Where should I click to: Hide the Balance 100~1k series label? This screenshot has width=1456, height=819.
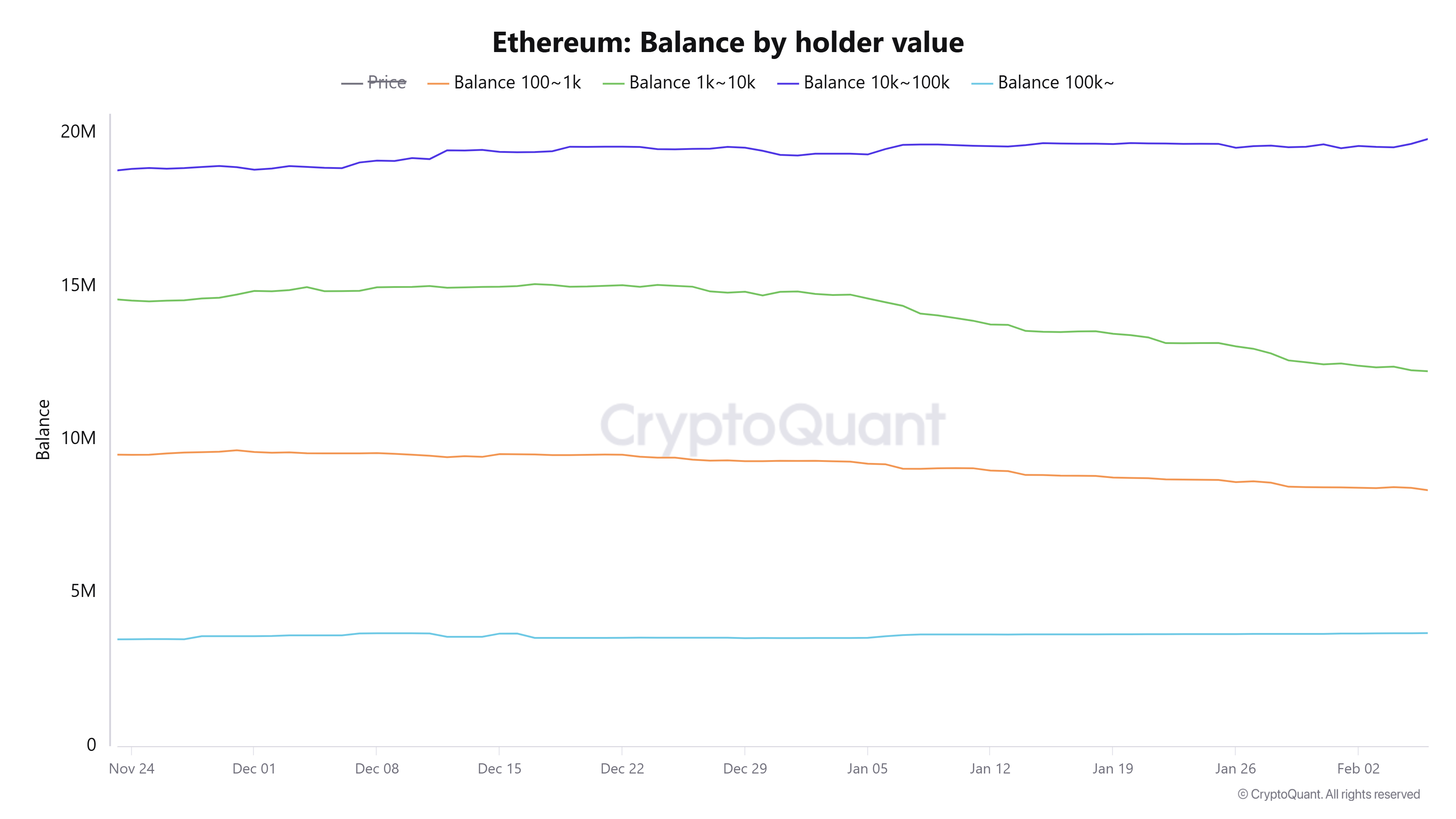click(x=517, y=83)
